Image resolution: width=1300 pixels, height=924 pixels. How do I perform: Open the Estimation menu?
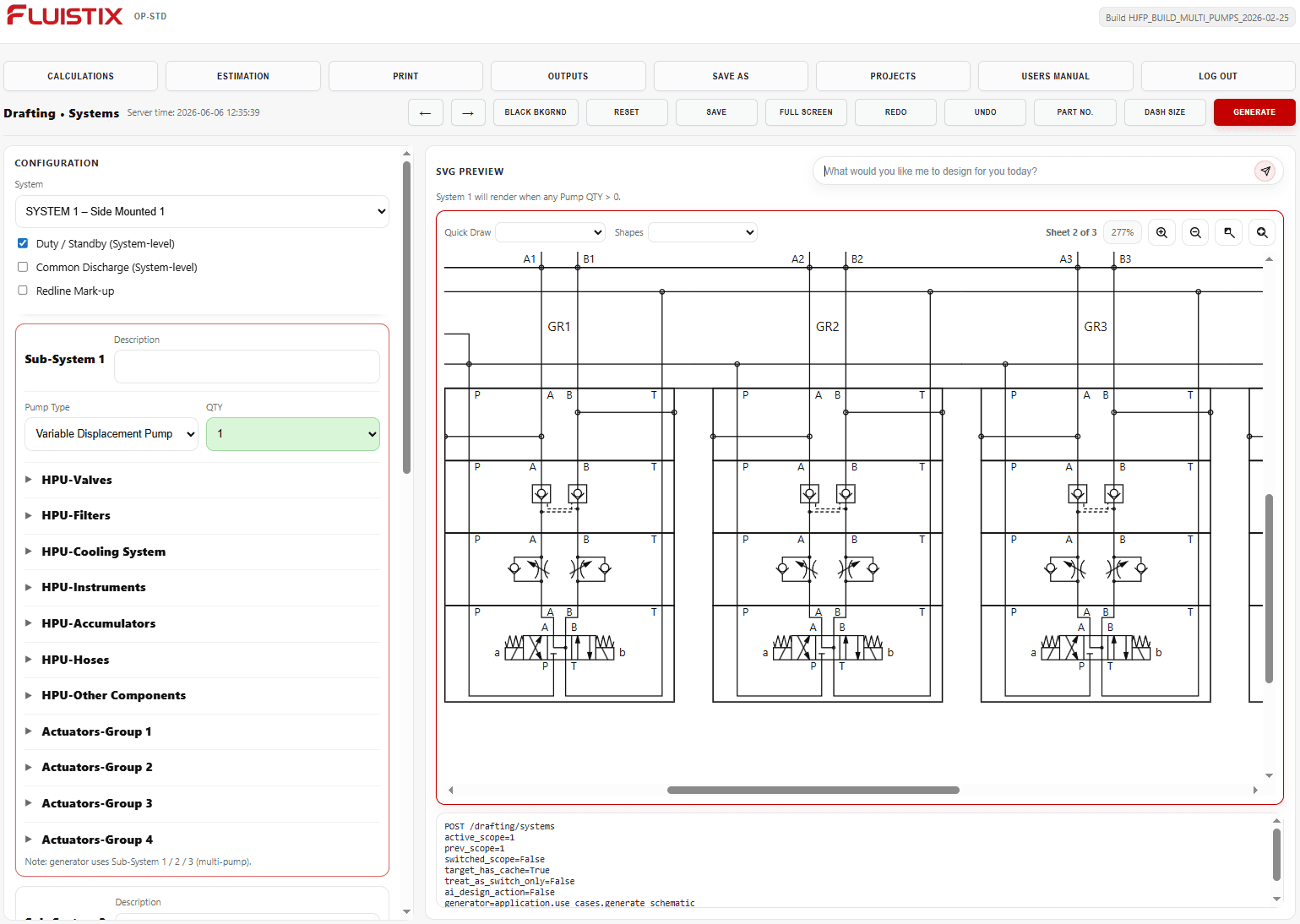243,76
